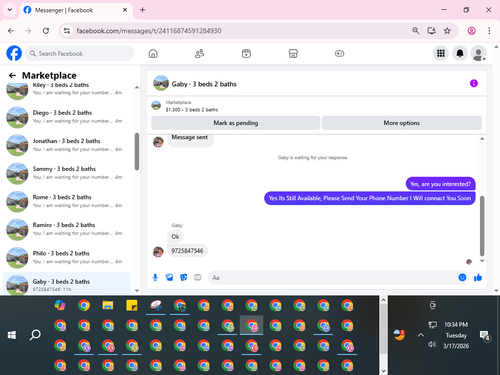This screenshot has width=500, height=375.
Task: Click chat scroll-up arrow
Action: 482,139
